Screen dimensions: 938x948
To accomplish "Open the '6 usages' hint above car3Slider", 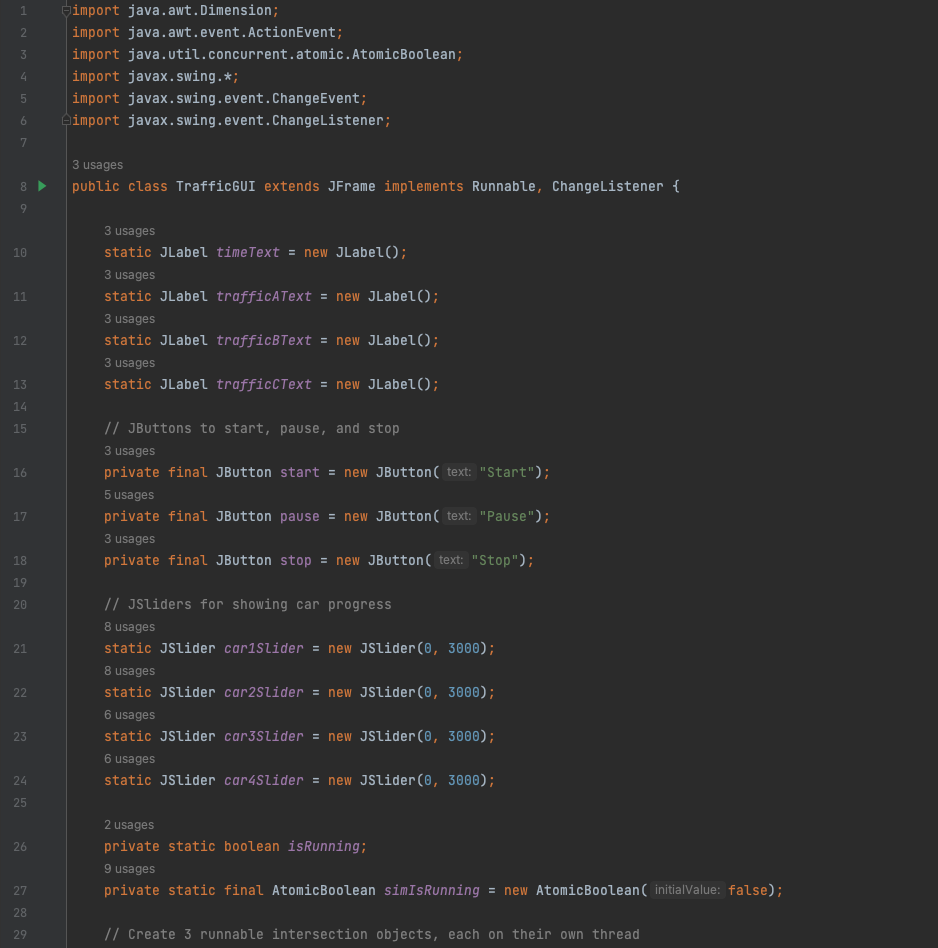I will 129,715.
